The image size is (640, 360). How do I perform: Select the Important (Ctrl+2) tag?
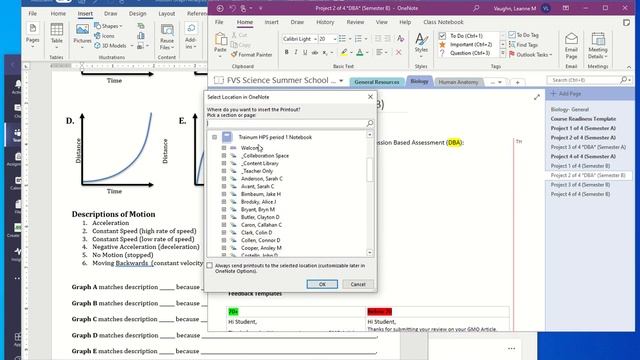click(x=466, y=44)
